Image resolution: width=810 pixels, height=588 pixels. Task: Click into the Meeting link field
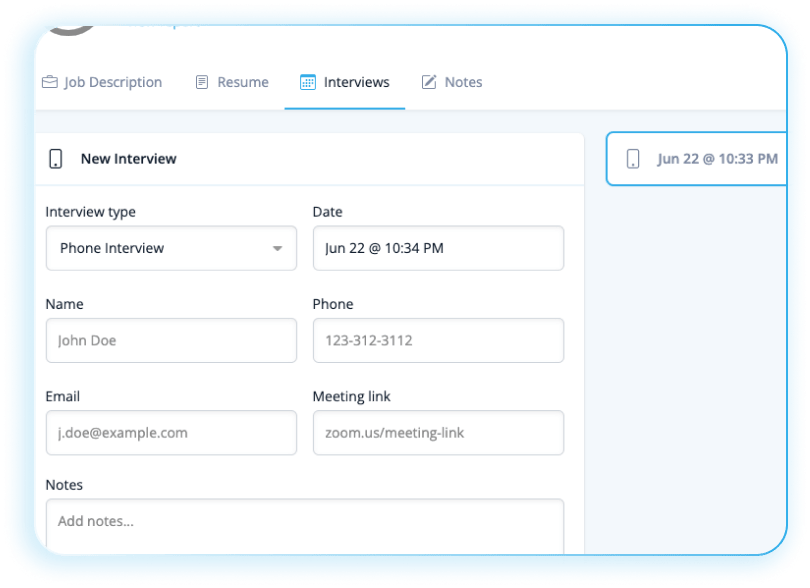[x=438, y=433]
